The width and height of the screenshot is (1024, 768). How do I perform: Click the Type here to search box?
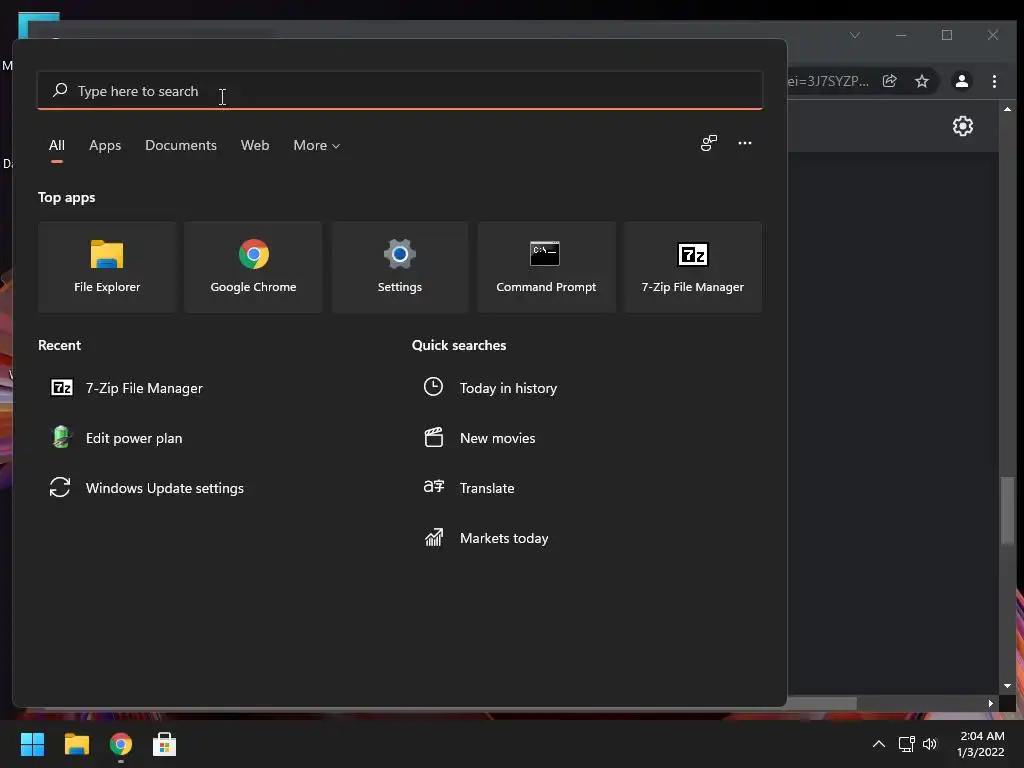point(400,91)
